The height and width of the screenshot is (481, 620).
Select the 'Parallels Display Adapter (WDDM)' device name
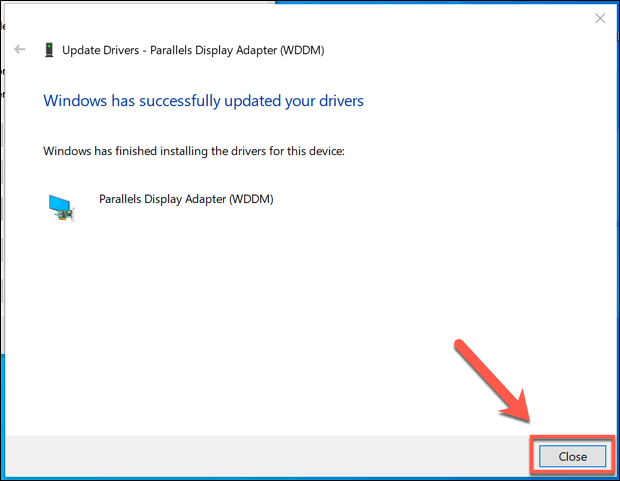point(186,199)
